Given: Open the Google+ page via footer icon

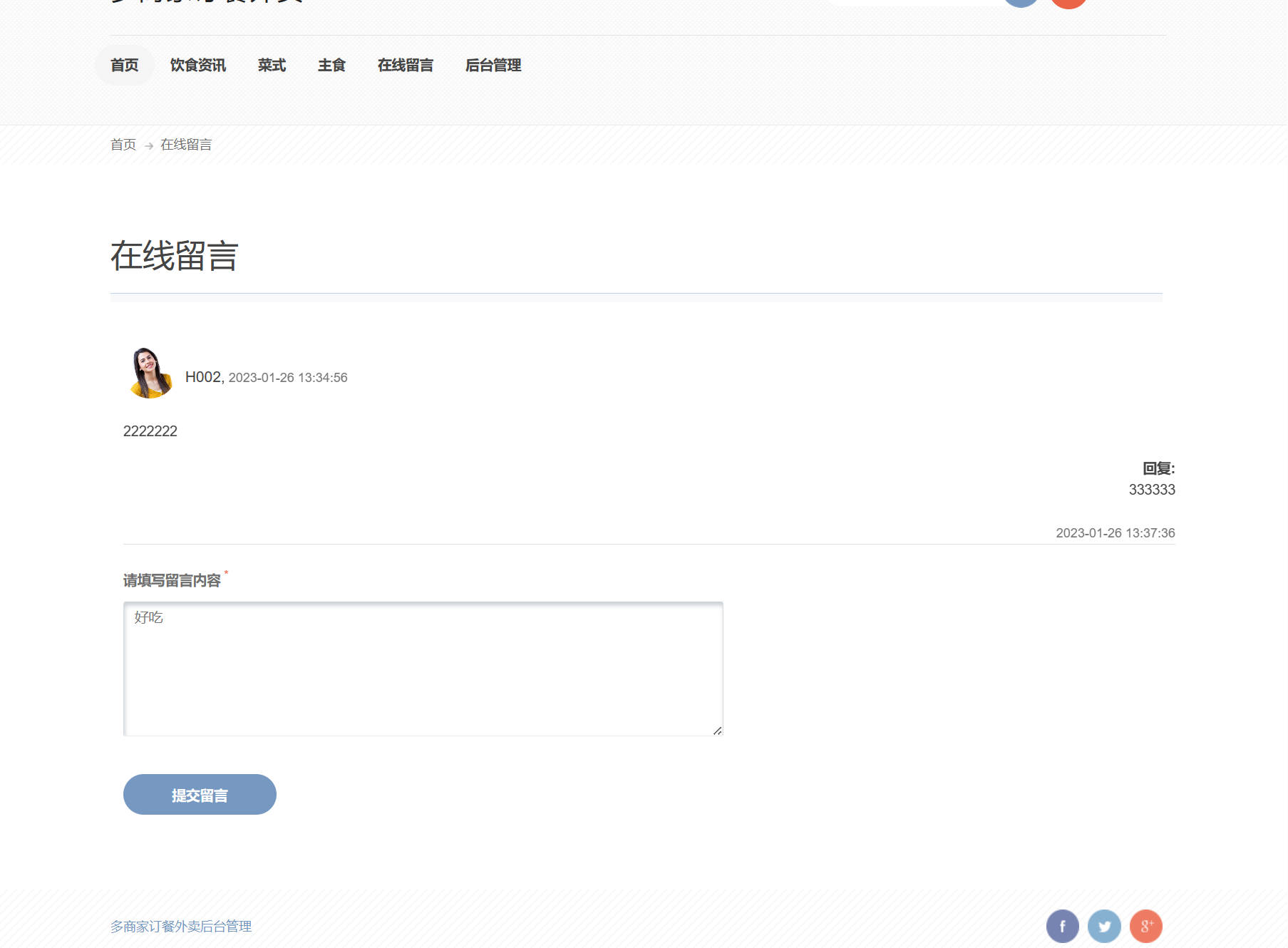Looking at the screenshot, I should 1147,926.
